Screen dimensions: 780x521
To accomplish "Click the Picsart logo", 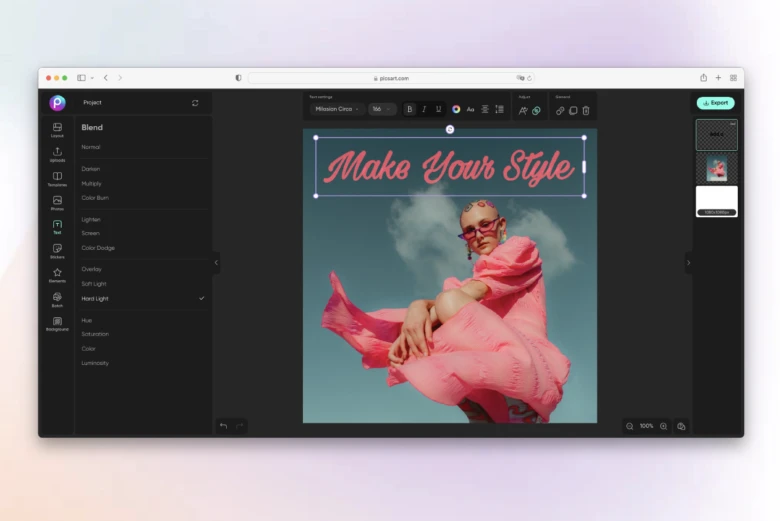I will pos(57,103).
